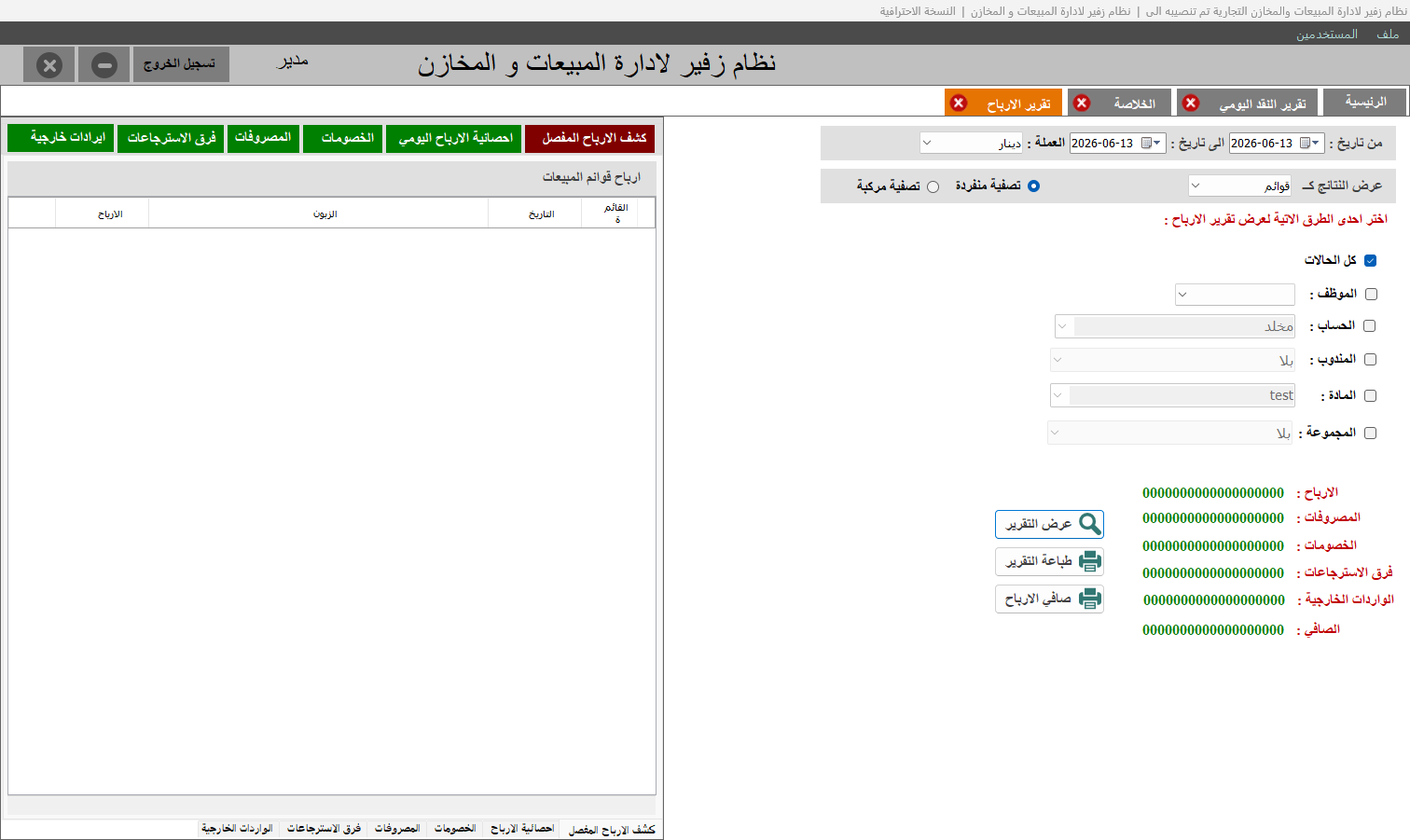1410x840 pixels.
Task: Click the احصائية الارباح اليومي button
Action: 455,138
